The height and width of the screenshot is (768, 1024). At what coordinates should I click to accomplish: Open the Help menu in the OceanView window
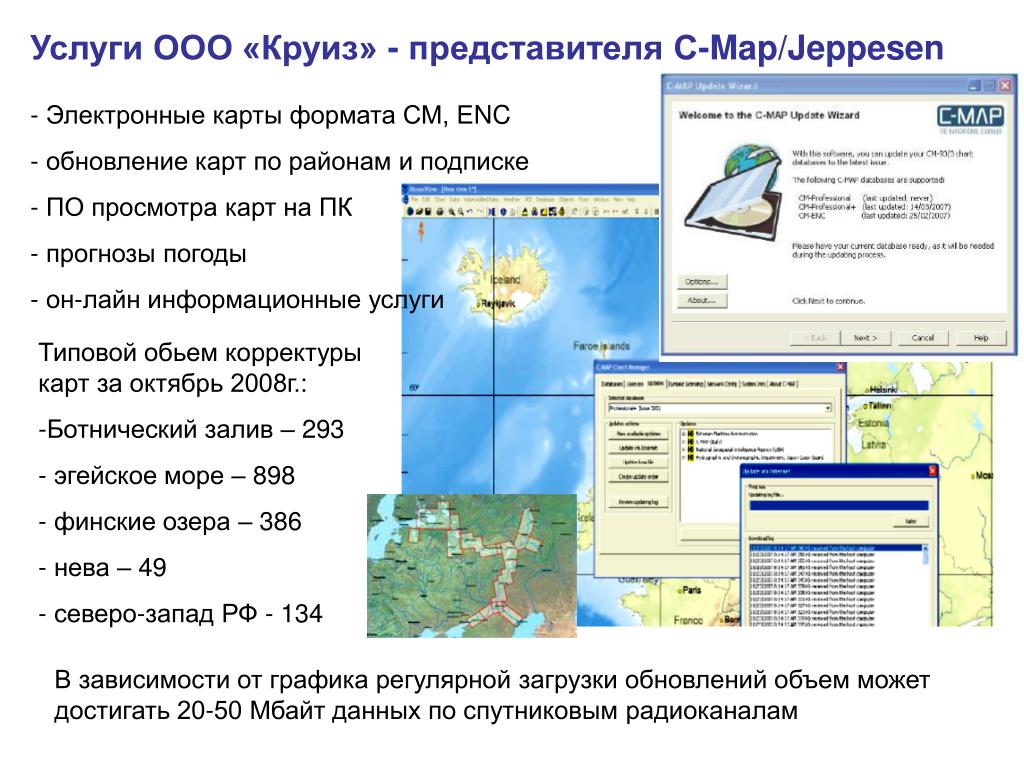[632, 199]
